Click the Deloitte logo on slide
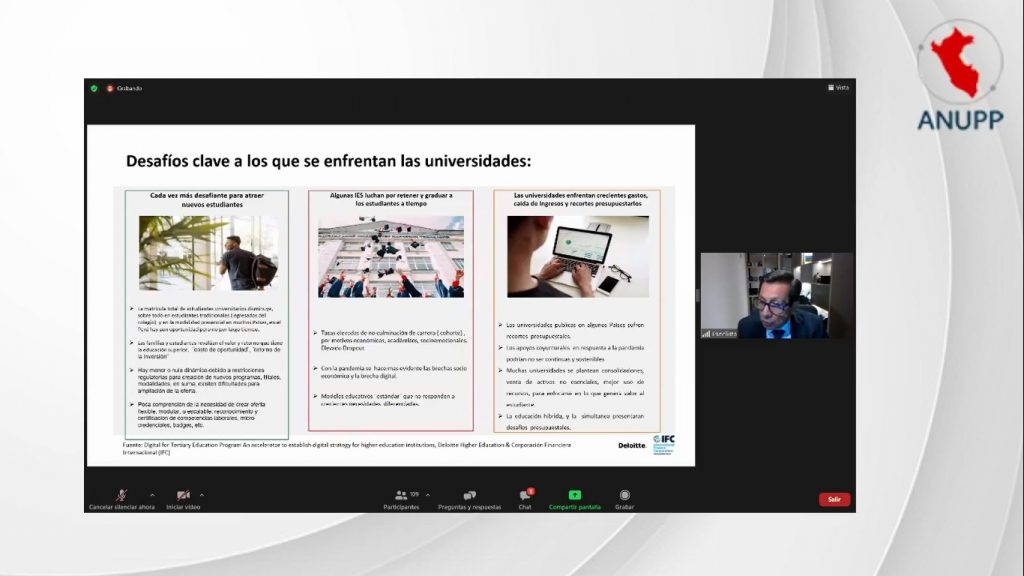Image resolution: width=1024 pixels, height=576 pixels. point(632,445)
